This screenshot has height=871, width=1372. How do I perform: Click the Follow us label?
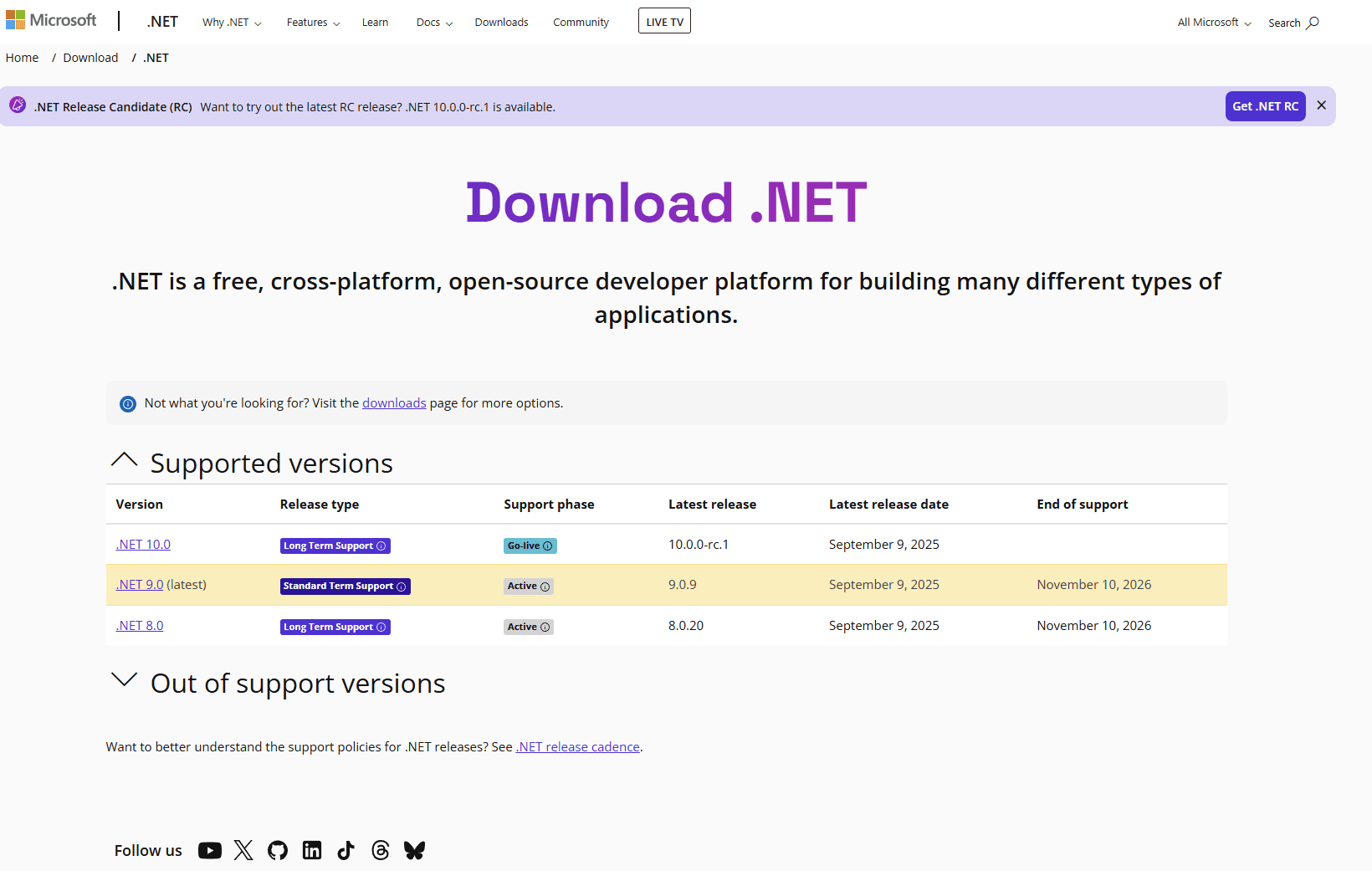148,851
